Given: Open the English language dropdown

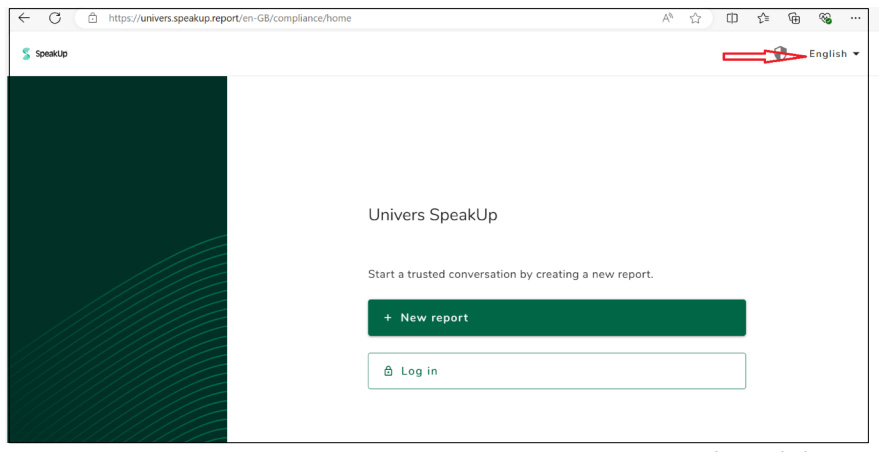Looking at the screenshot, I should point(834,54).
